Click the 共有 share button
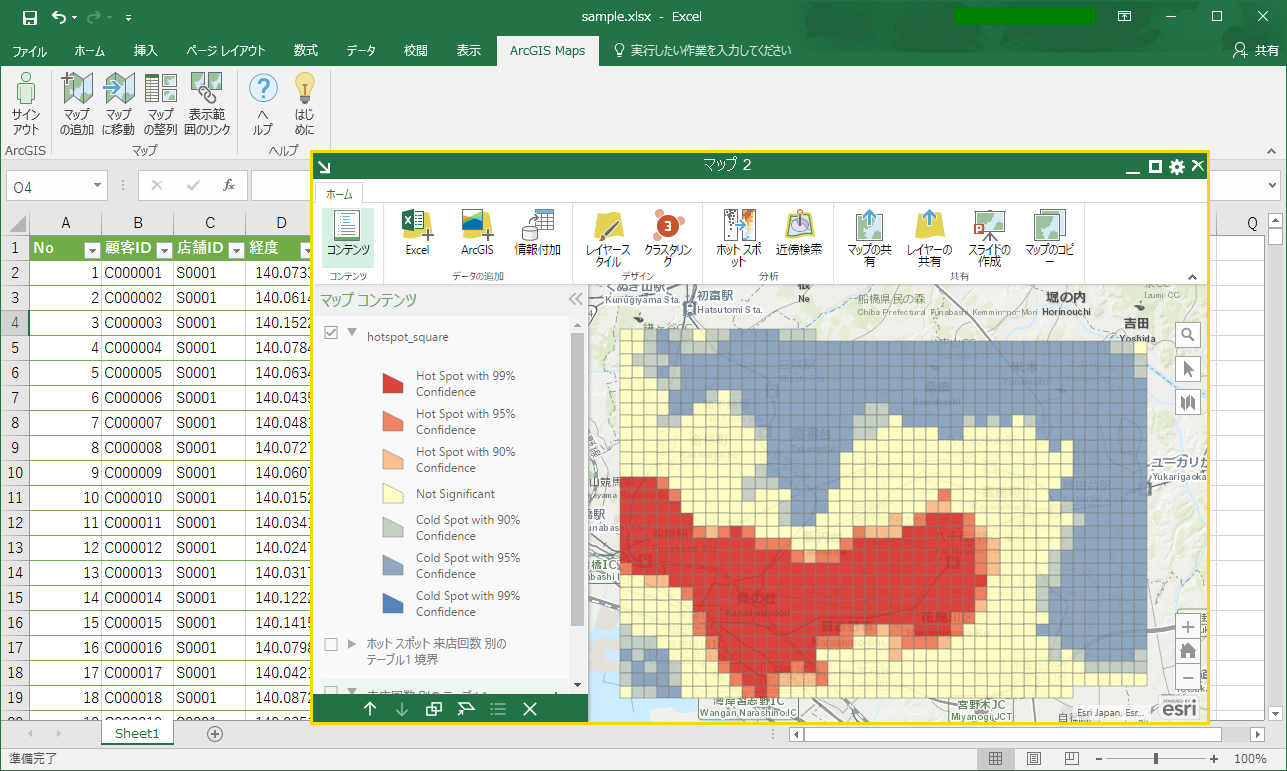This screenshot has width=1287, height=771. (x=1256, y=50)
